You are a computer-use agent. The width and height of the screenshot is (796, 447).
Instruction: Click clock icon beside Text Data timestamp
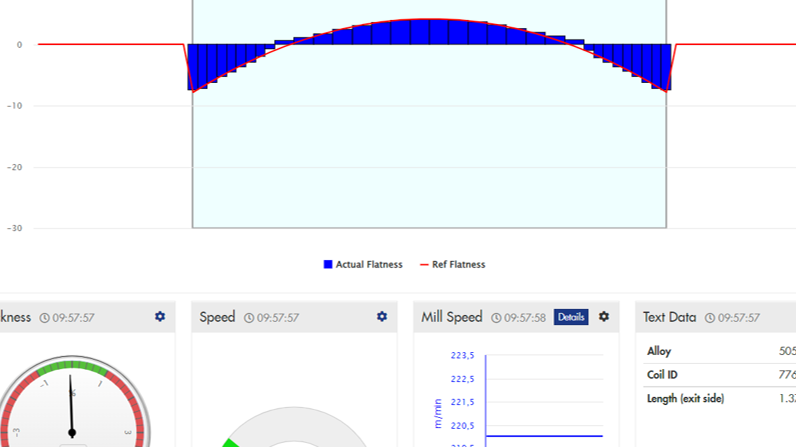point(710,318)
